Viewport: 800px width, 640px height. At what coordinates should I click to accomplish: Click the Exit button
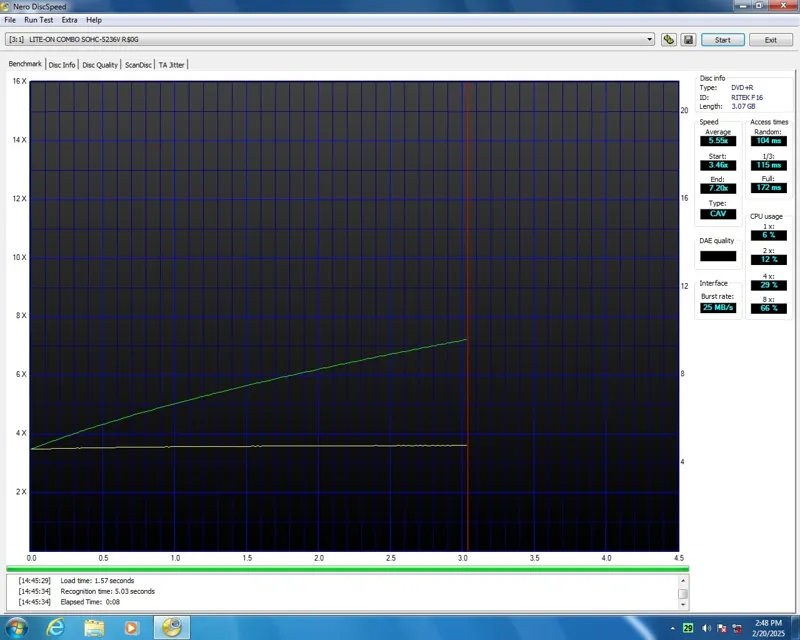770,40
